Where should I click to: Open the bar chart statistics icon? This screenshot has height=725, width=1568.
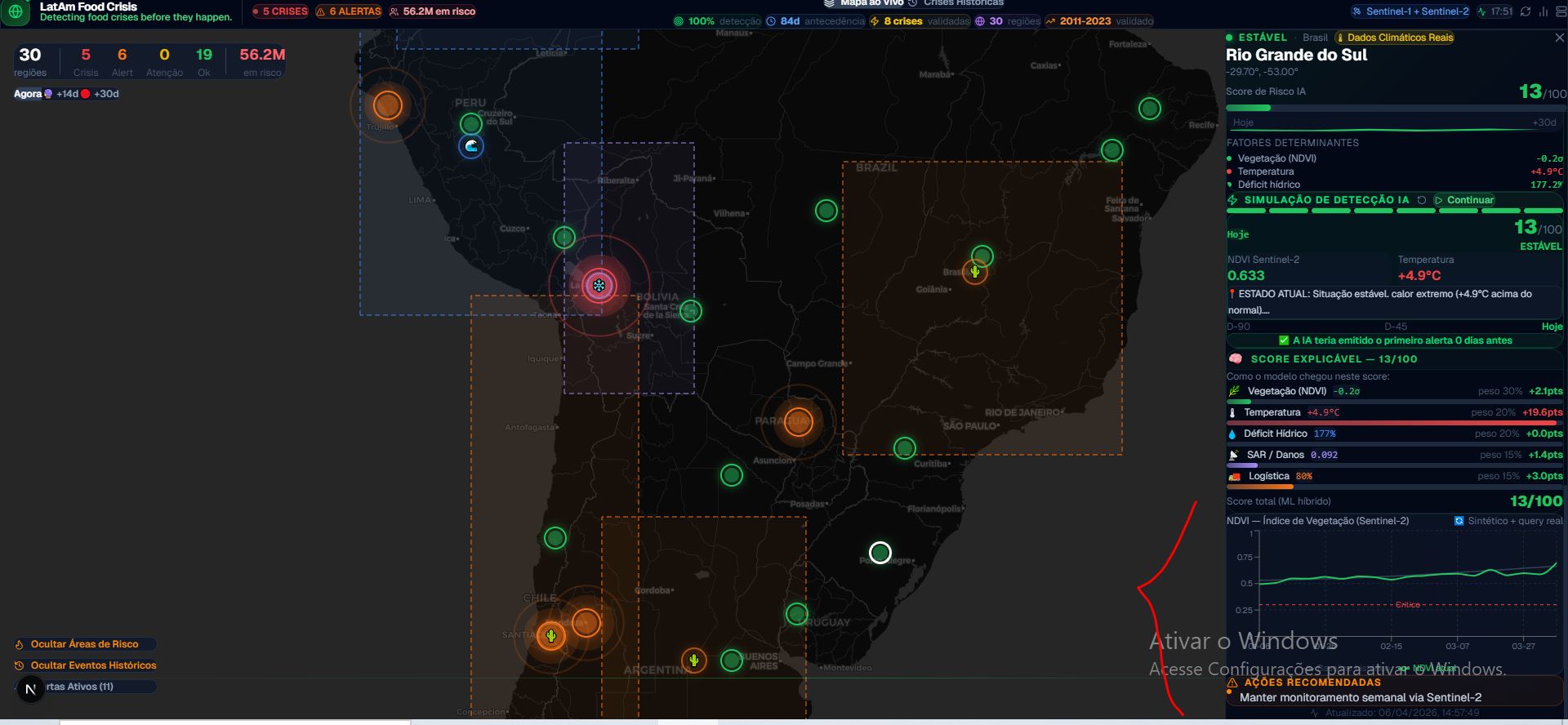pyautogui.click(x=1543, y=11)
